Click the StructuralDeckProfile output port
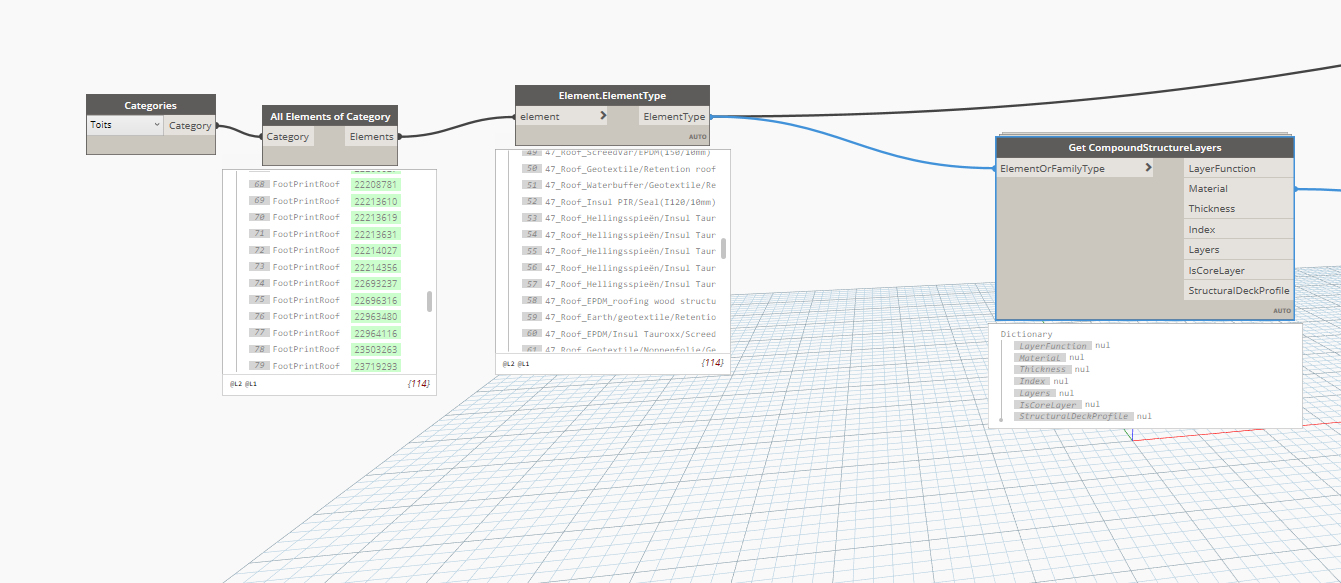This screenshot has height=583, width=1341. point(1238,291)
